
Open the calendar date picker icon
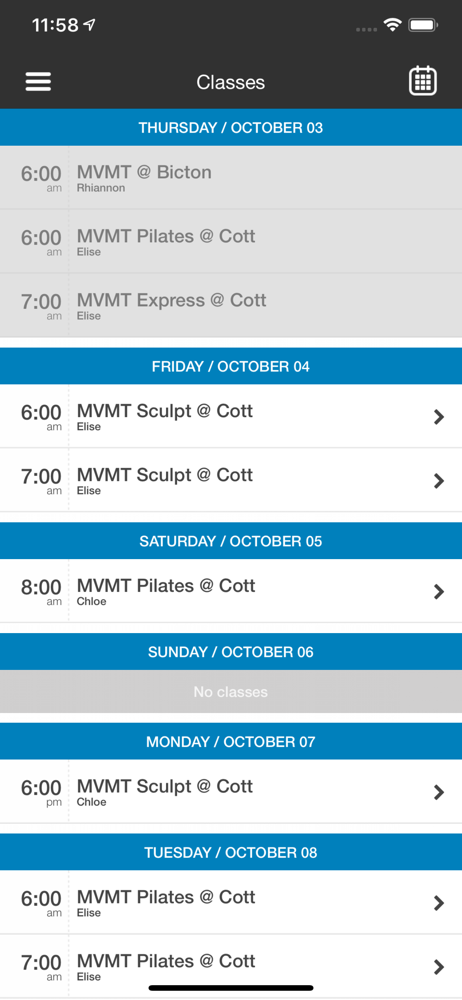[x=422, y=81]
